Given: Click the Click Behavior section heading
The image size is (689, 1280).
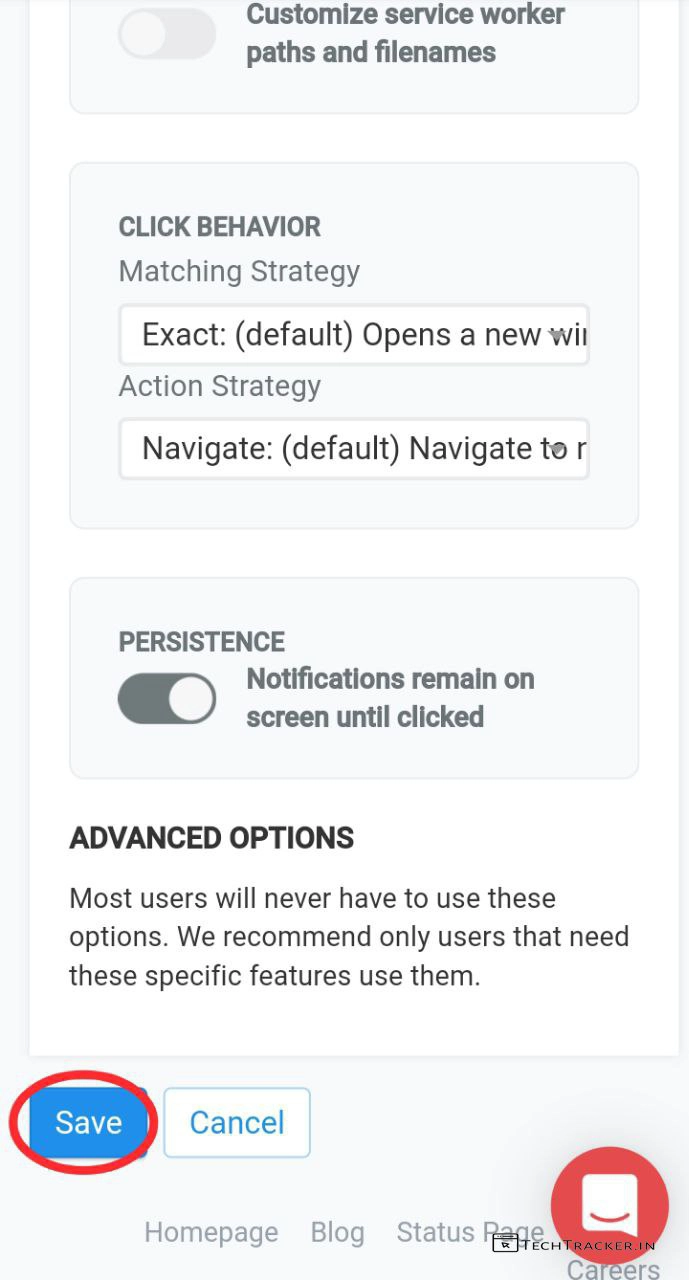Looking at the screenshot, I should coord(220,227).
